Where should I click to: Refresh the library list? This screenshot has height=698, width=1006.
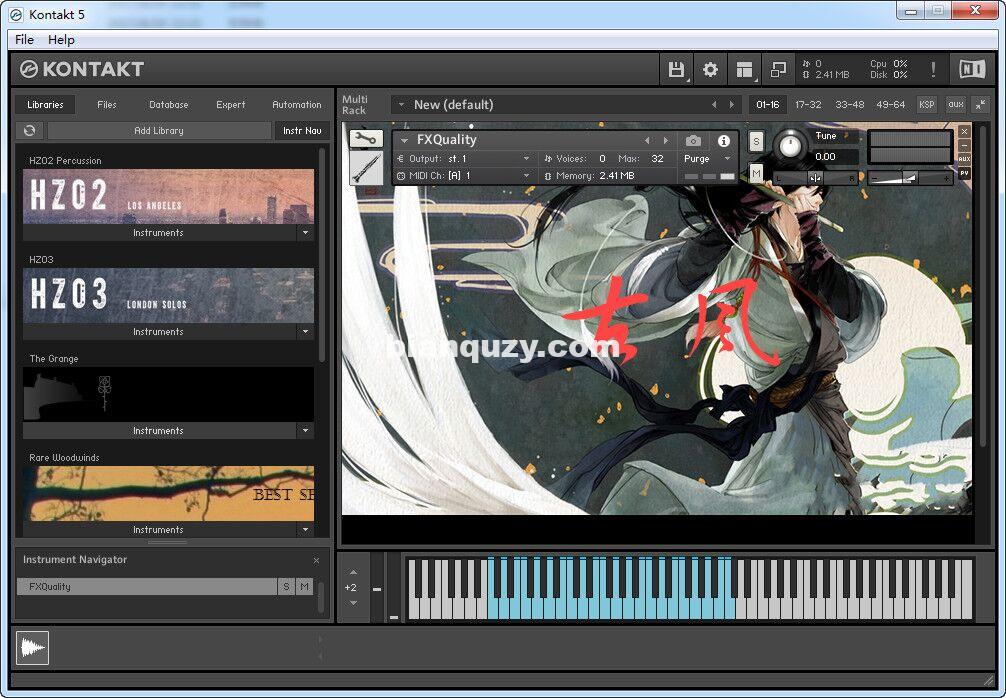click(x=30, y=130)
